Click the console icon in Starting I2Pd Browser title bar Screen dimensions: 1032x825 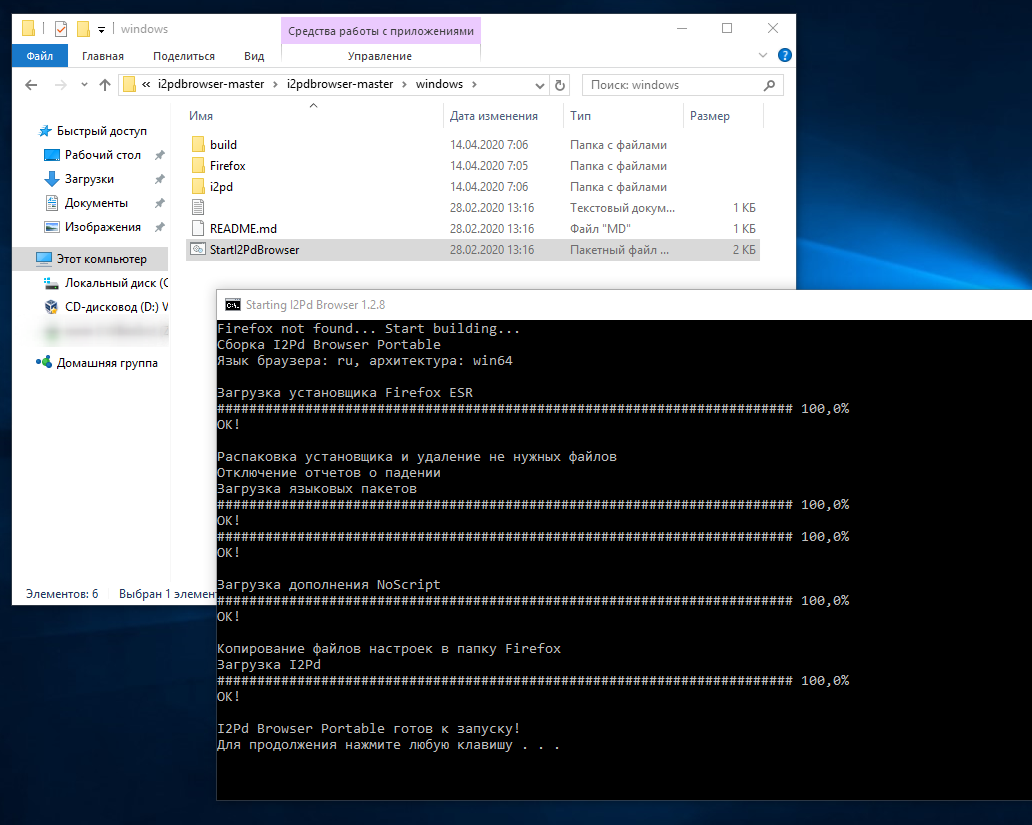point(232,305)
